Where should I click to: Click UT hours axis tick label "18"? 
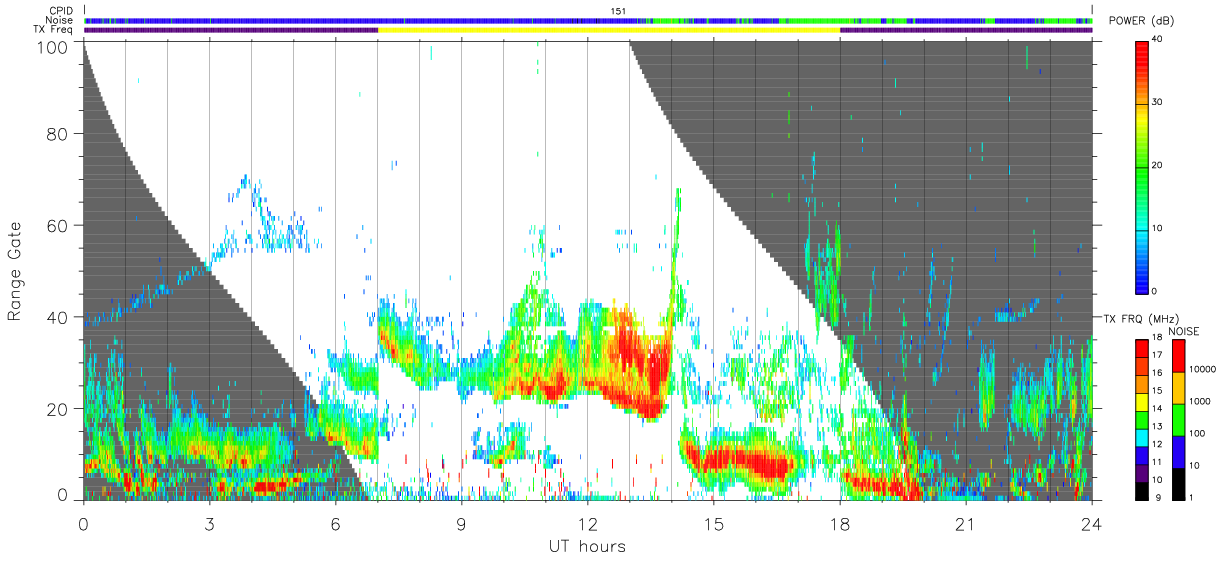[839, 524]
